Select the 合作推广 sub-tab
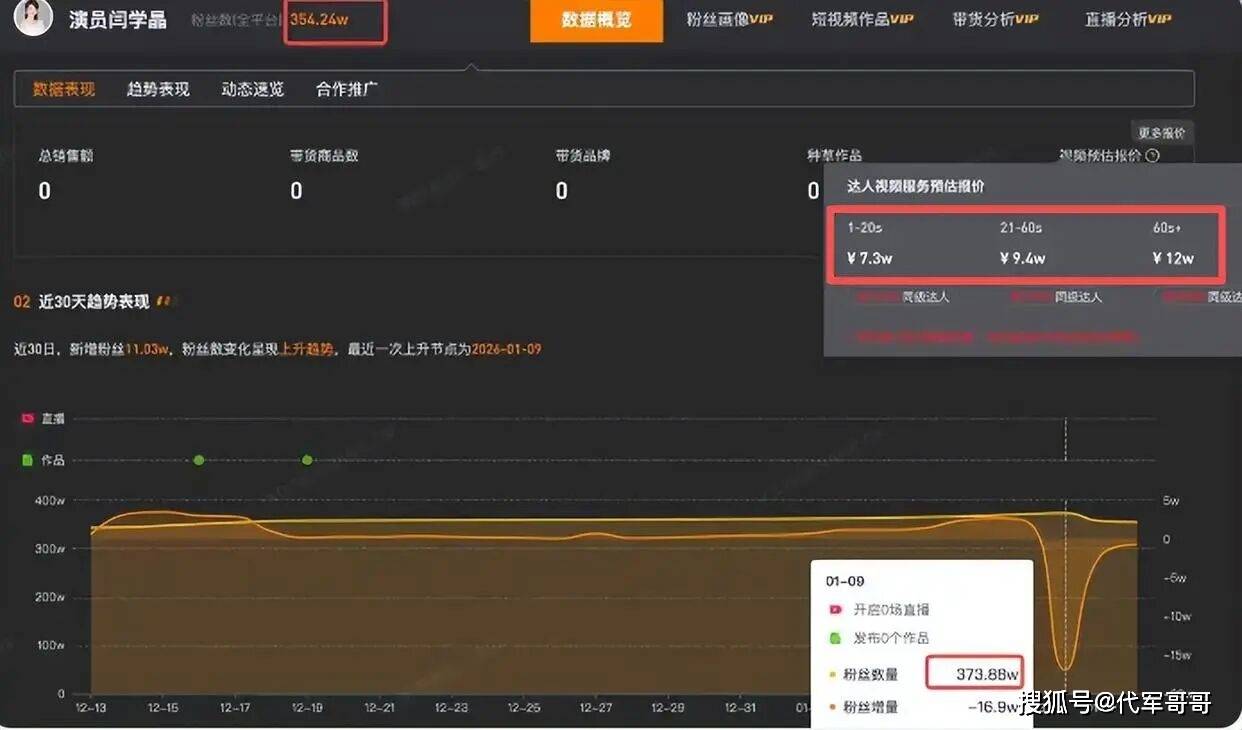 347,89
